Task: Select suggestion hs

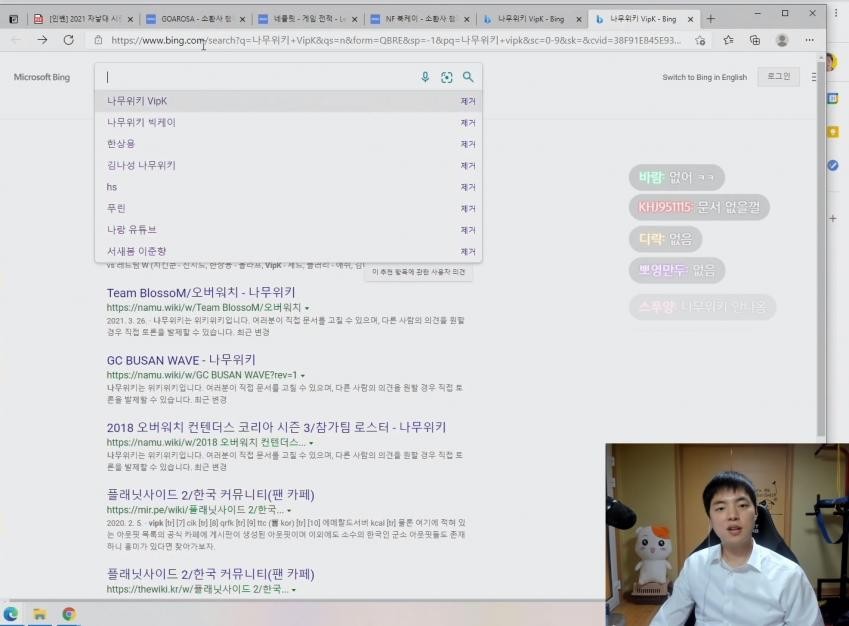Action: (x=288, y=187)
